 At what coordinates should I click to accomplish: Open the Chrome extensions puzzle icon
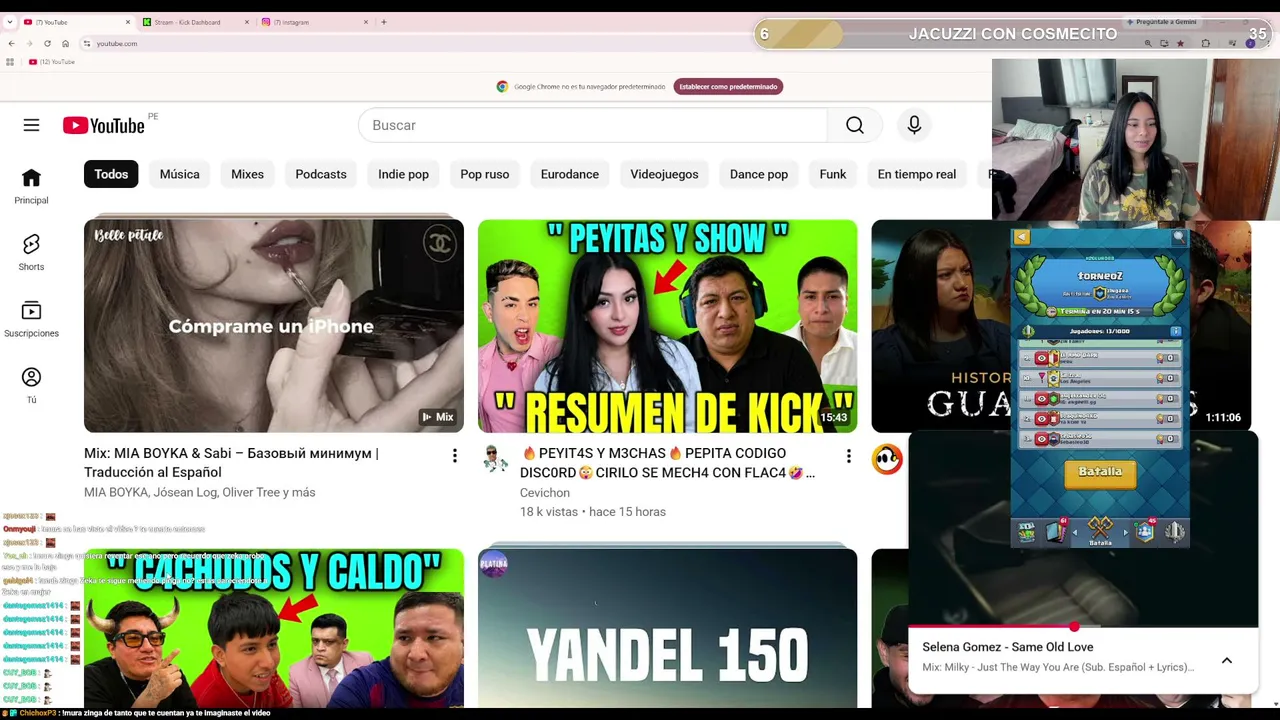[1205, 43]
